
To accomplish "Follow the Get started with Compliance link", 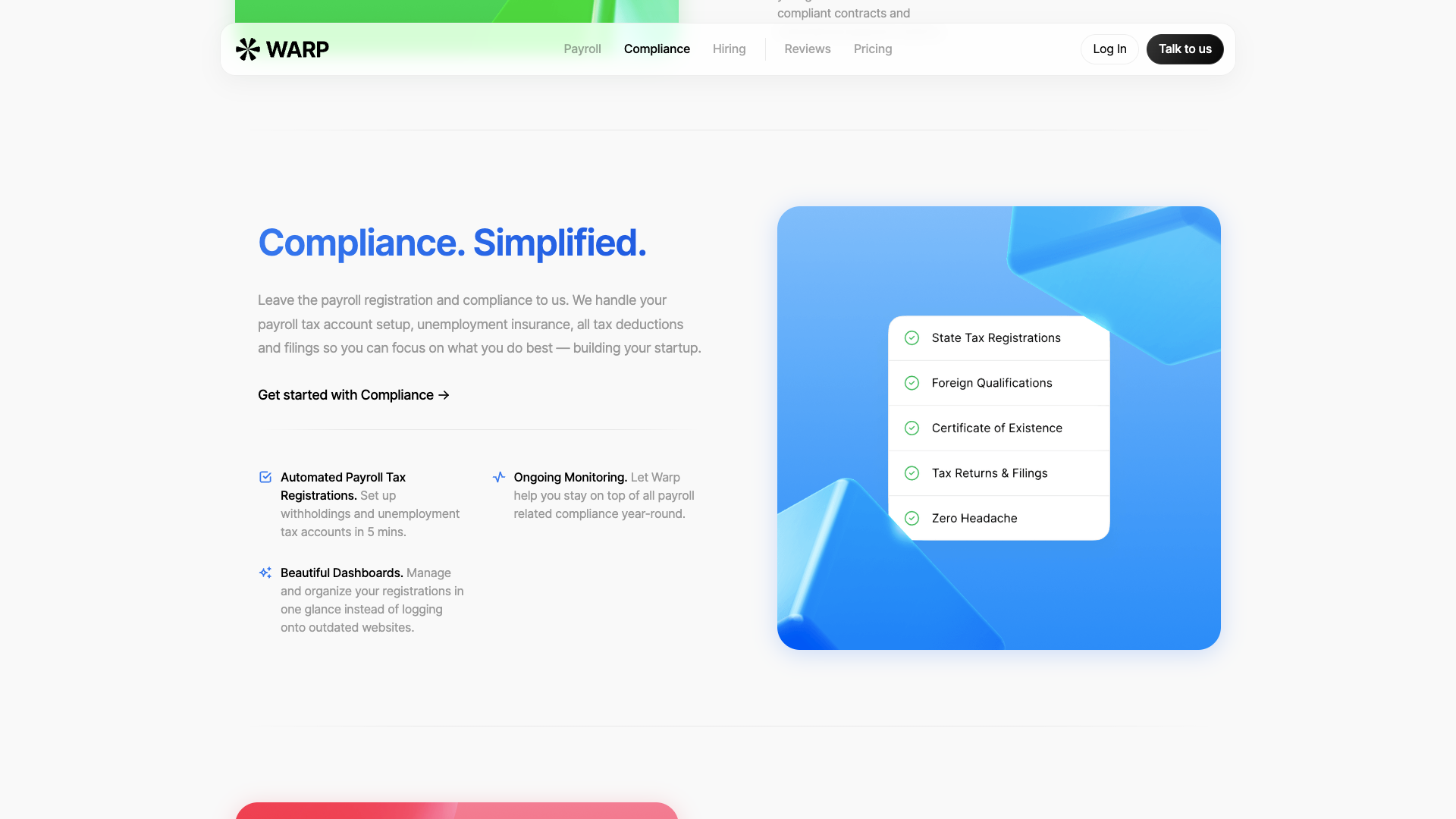I will pos(353,395).
